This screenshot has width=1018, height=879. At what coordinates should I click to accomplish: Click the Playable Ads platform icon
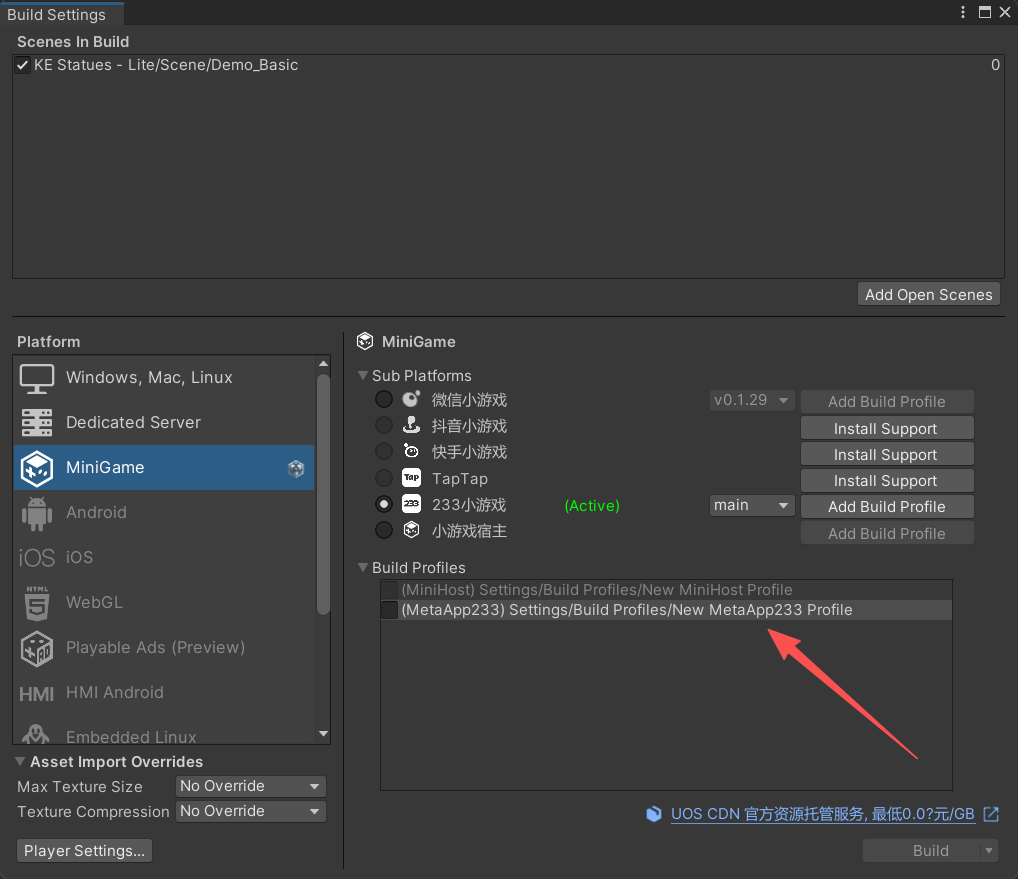tap(37, 648)
